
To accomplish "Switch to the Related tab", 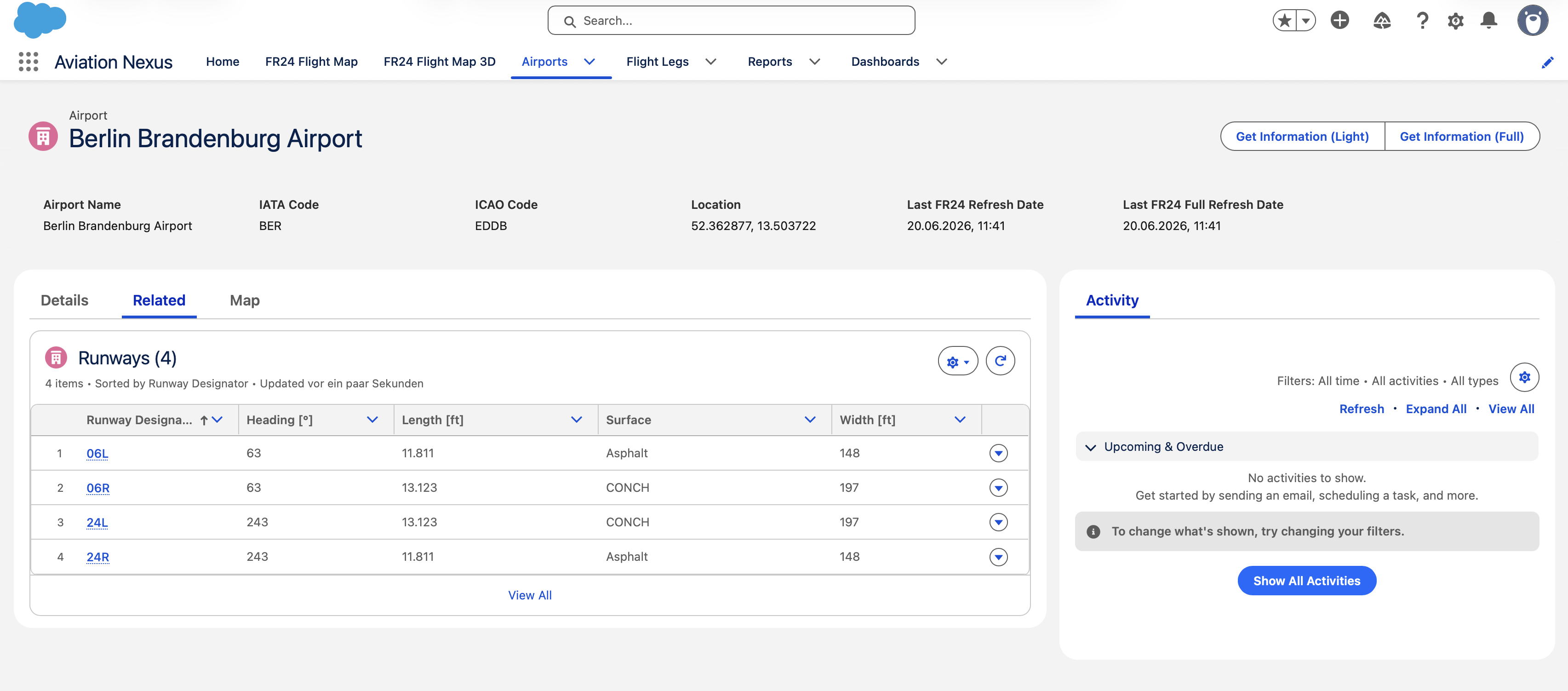I will tap(159, 300).
